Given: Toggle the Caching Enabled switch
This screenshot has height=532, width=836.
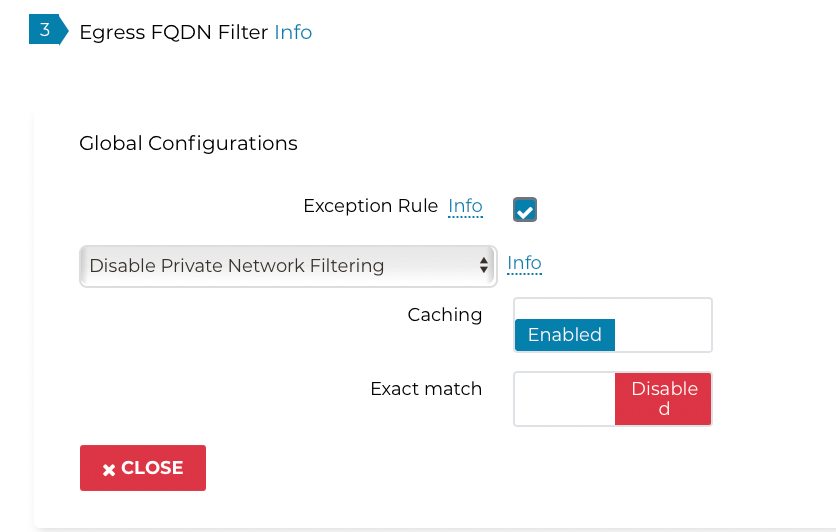Looking at the screenshot, I should tap(612, 325).
